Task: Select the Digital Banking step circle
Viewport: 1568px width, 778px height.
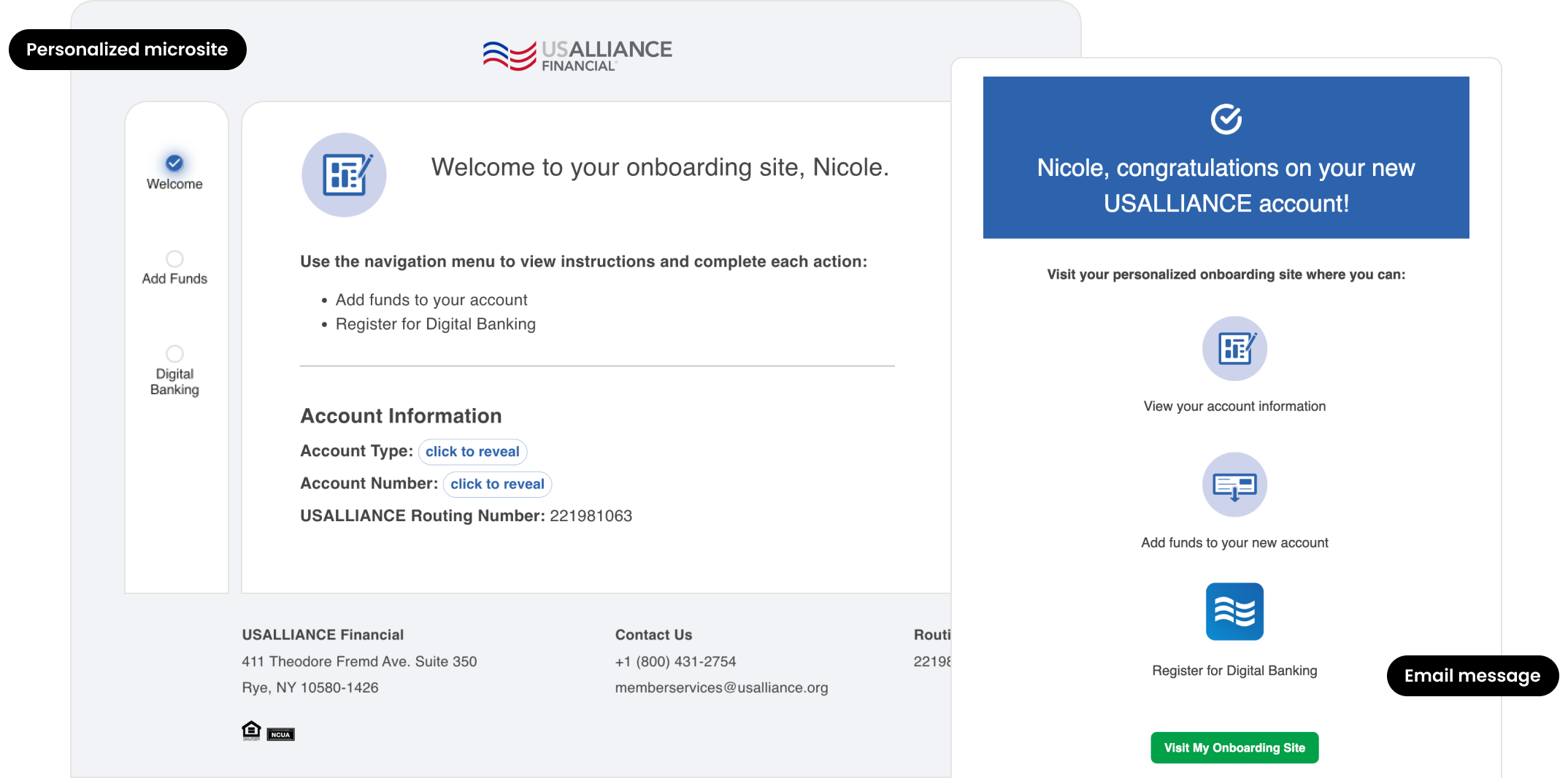Action: point(174,353)
